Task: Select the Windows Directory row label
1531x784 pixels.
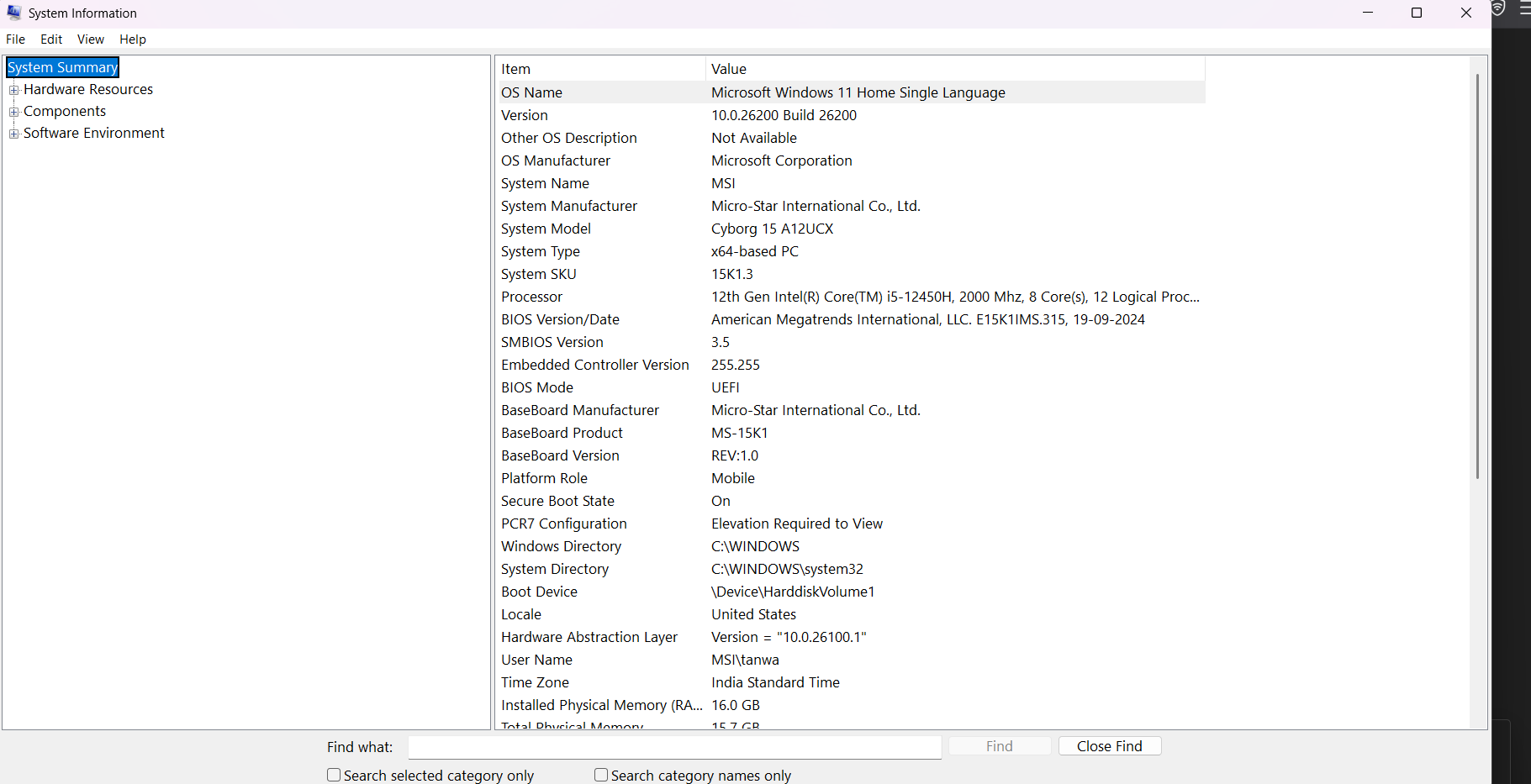Action: 562,546
